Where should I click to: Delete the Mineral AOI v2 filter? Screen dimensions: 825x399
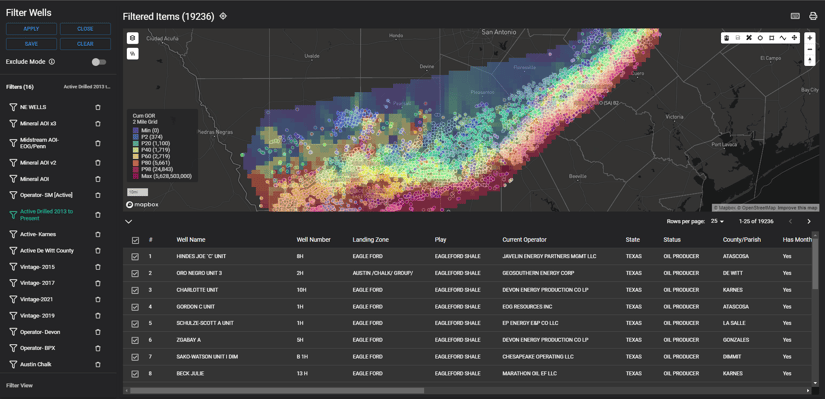[98, 163]
